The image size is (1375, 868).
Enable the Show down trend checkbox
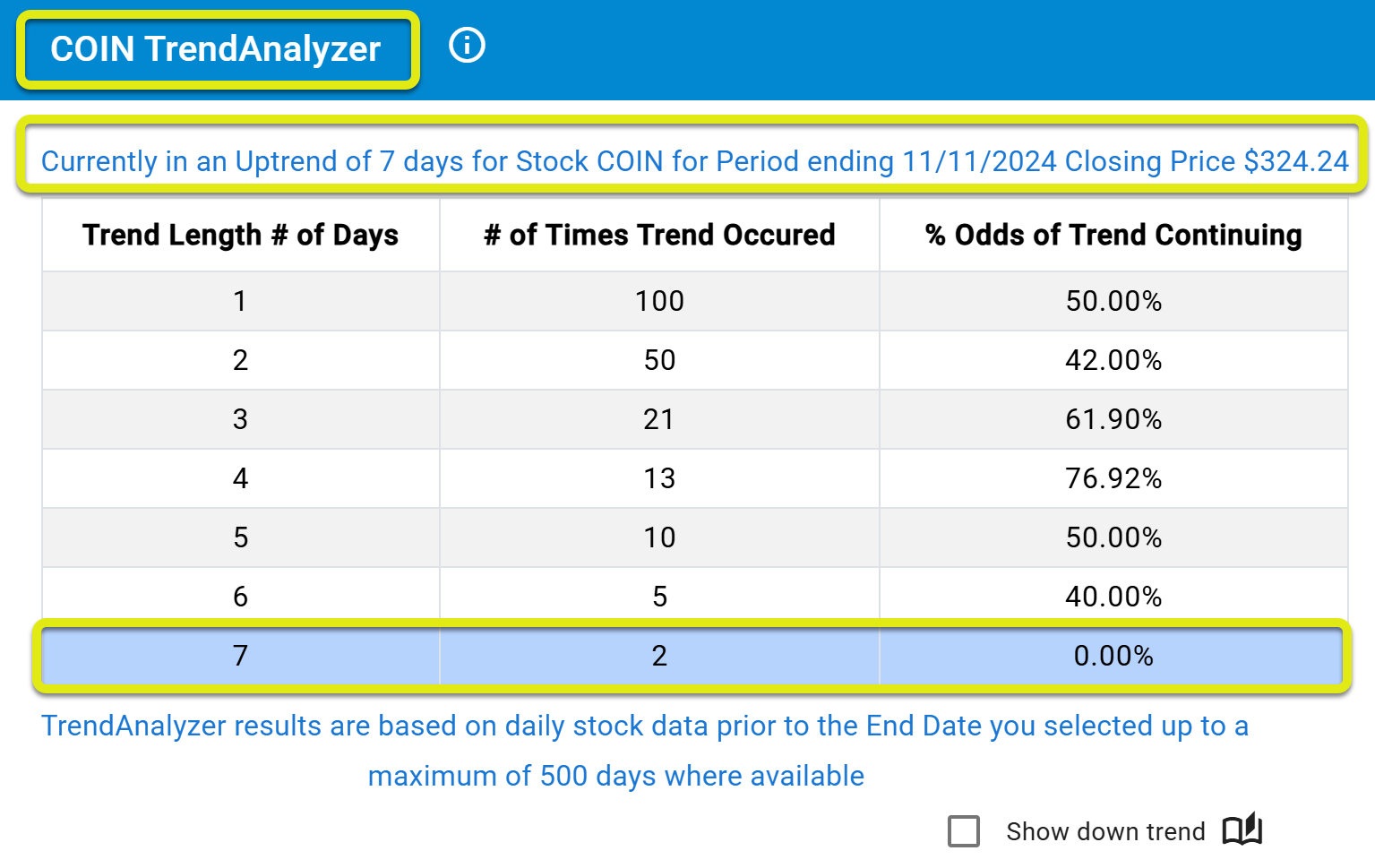click(964, 831)
